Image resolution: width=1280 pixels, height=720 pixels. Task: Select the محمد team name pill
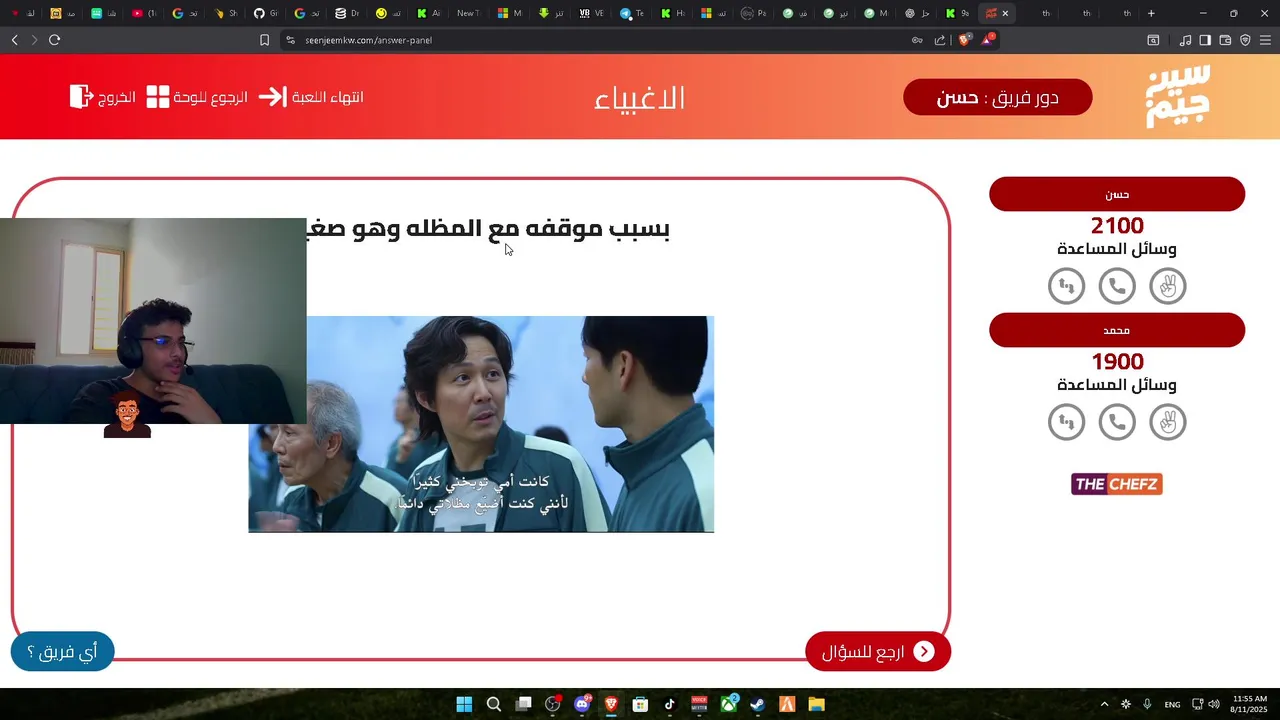click(x=1117, y=330)
